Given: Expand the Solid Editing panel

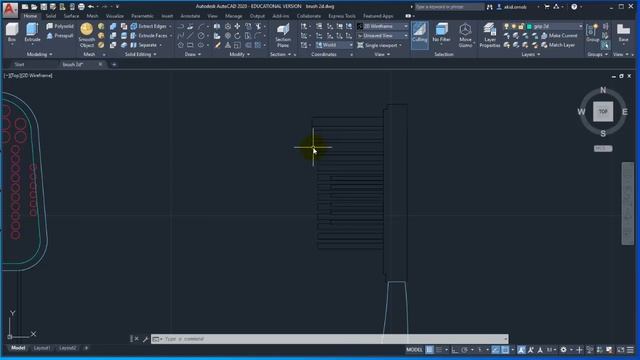Looking at the screenshot, I should coord(140,54).
